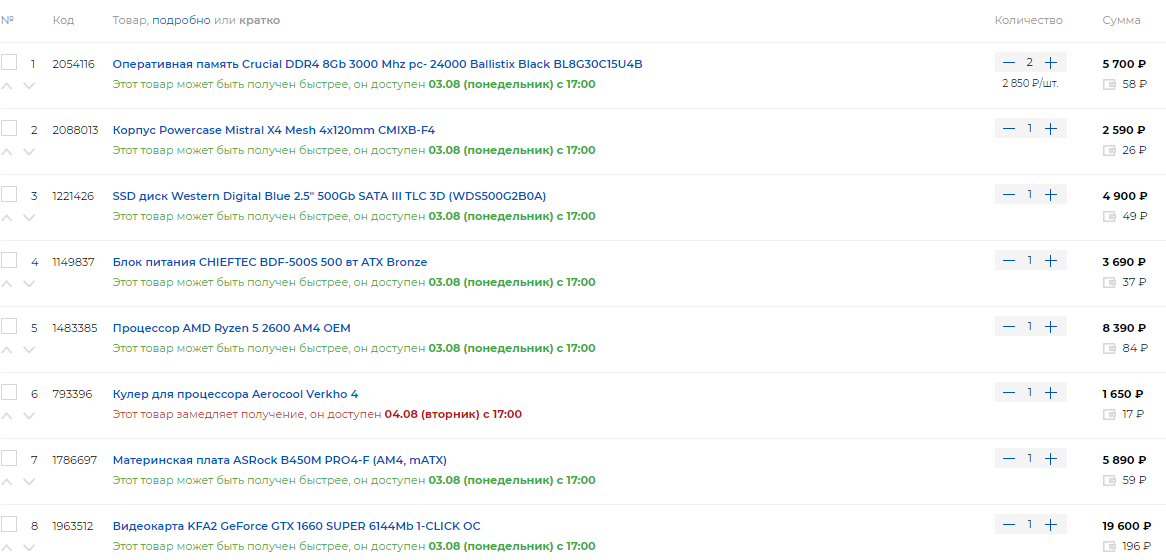Click unit price '2 850 ₽/шт.'
The image size is (1166, 560).
1030,83
